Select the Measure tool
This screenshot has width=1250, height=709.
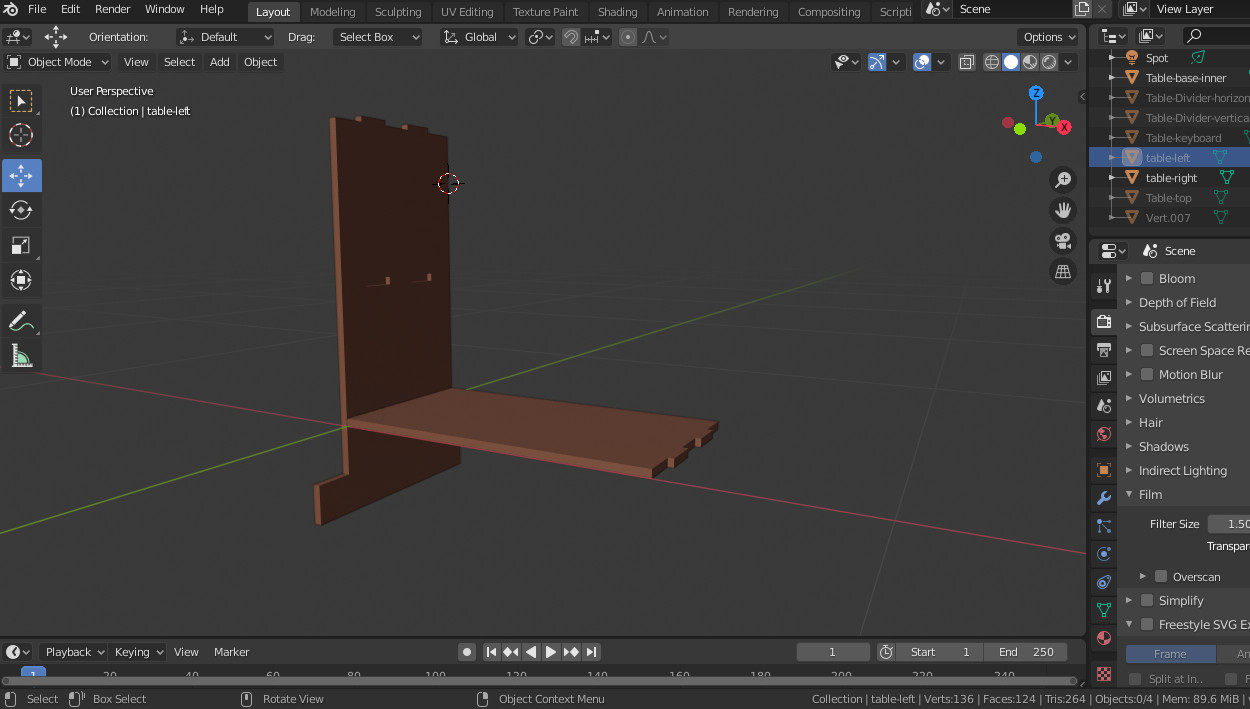coord(21,356)
